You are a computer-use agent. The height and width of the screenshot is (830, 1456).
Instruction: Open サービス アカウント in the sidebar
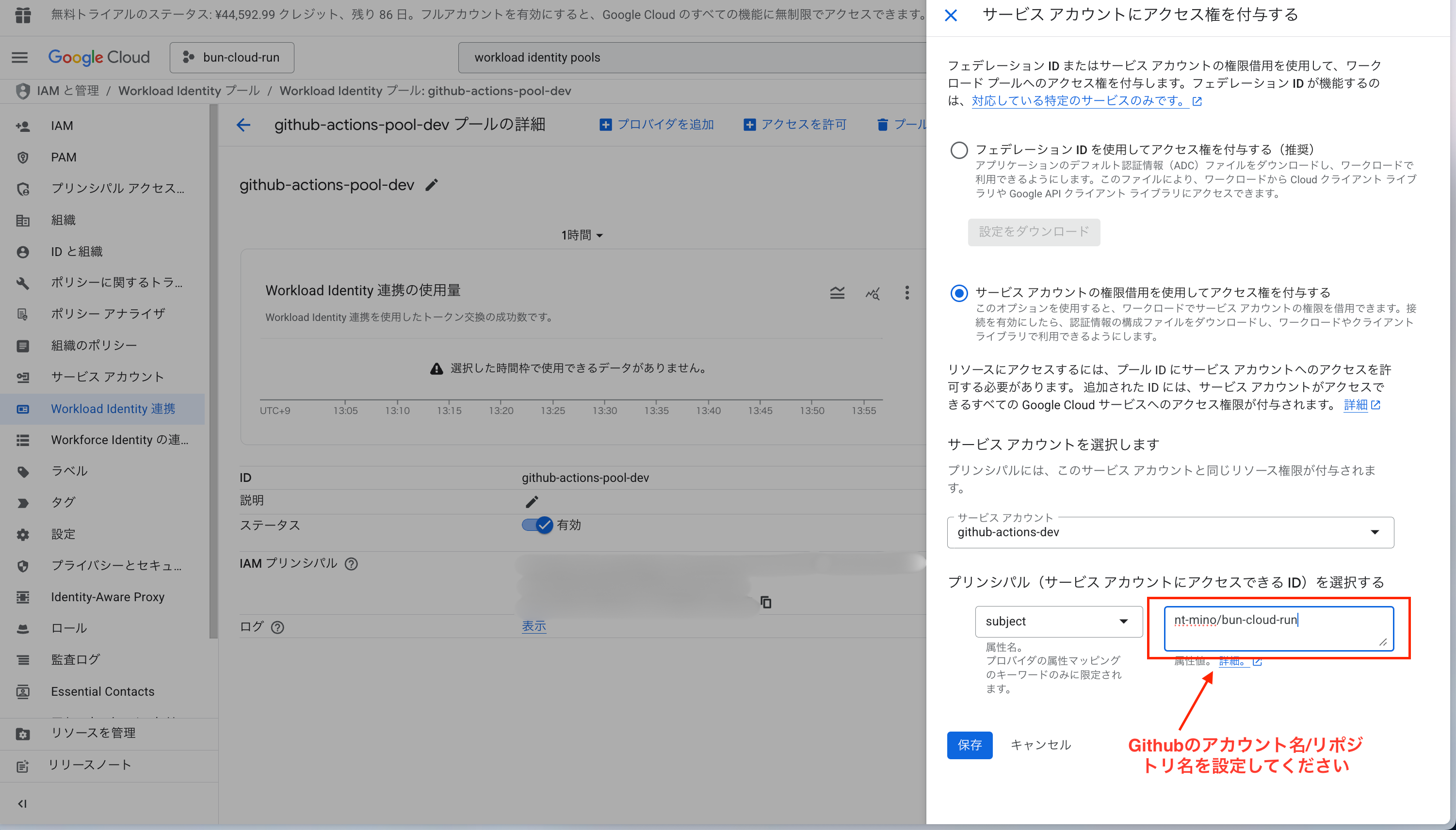(x=107, y=377)
